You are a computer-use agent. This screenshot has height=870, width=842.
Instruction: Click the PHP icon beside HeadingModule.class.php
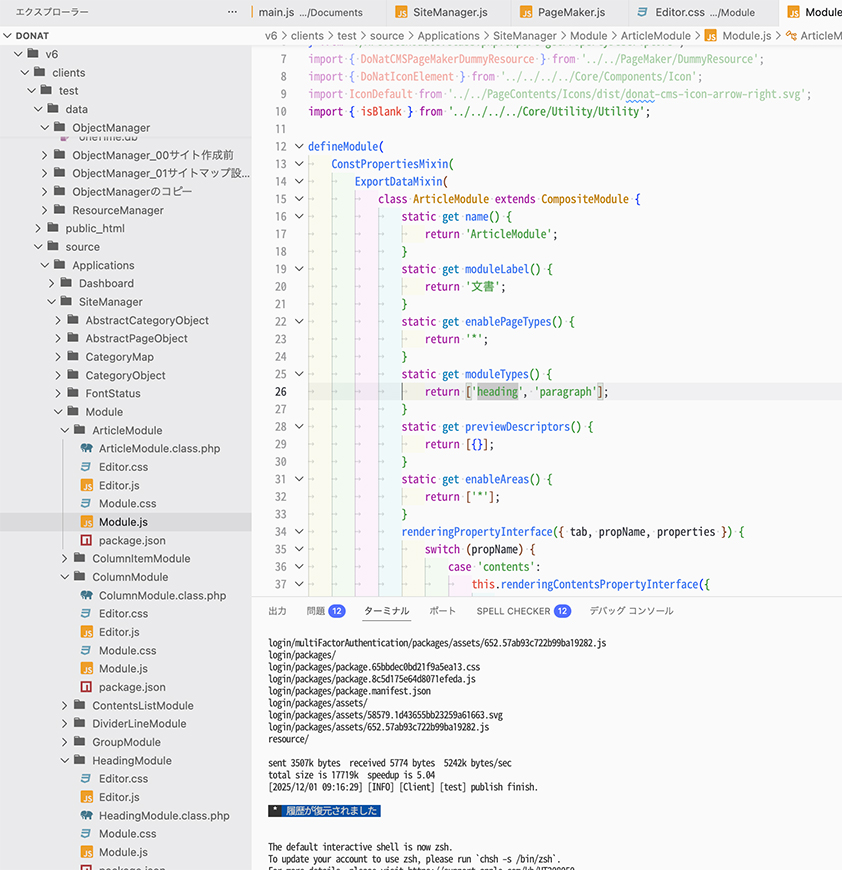[86, 815]
